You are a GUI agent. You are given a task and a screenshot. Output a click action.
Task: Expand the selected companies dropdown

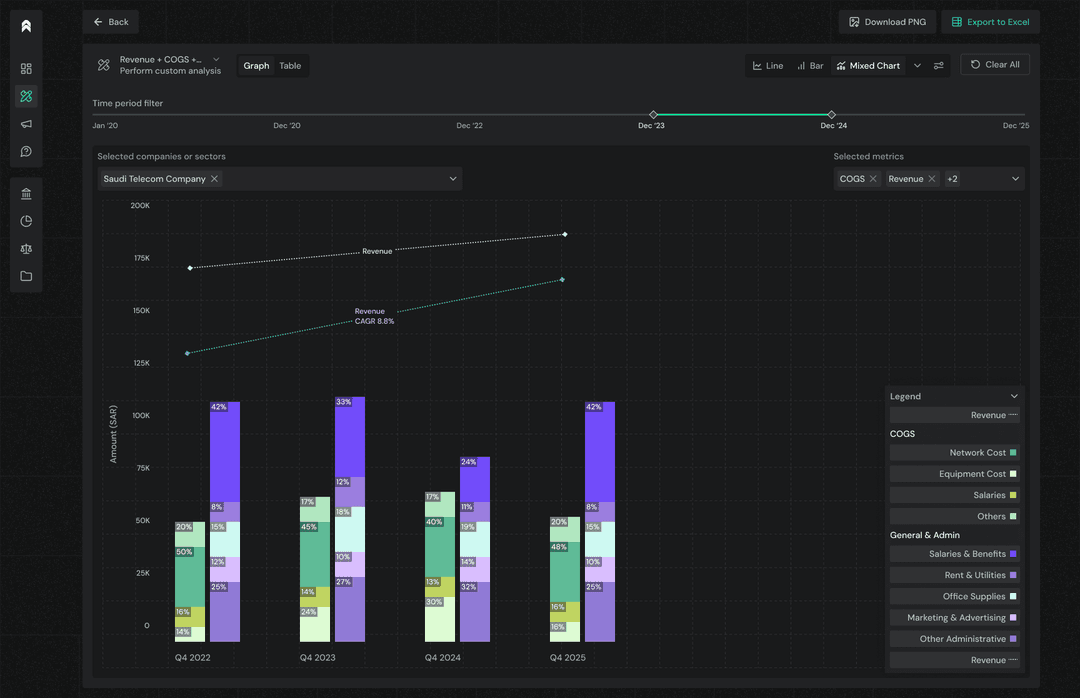453,179
